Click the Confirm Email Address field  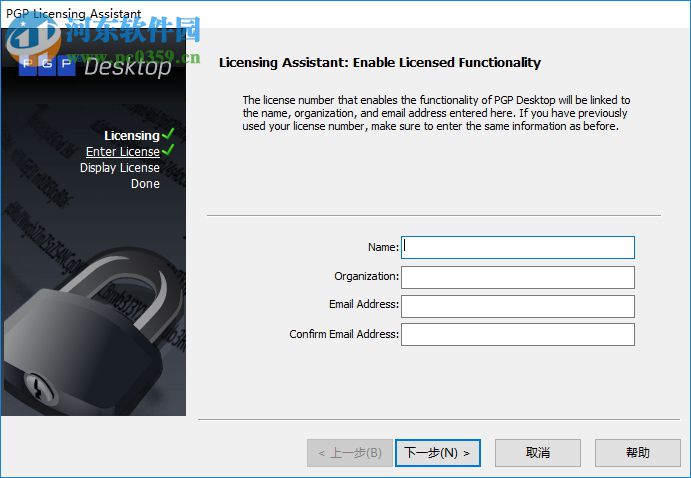(x=518, y=335)
